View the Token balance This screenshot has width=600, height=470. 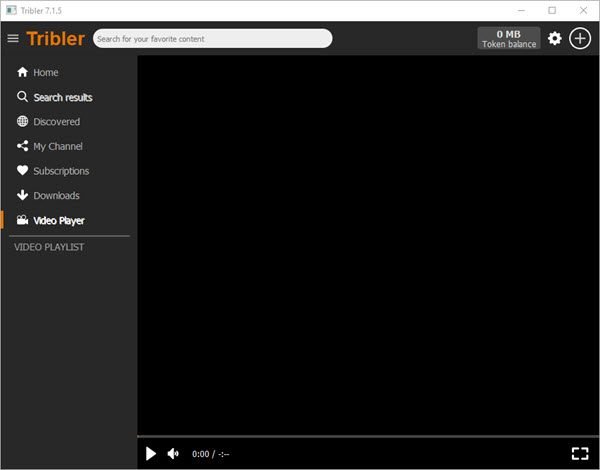pos(509,38)
